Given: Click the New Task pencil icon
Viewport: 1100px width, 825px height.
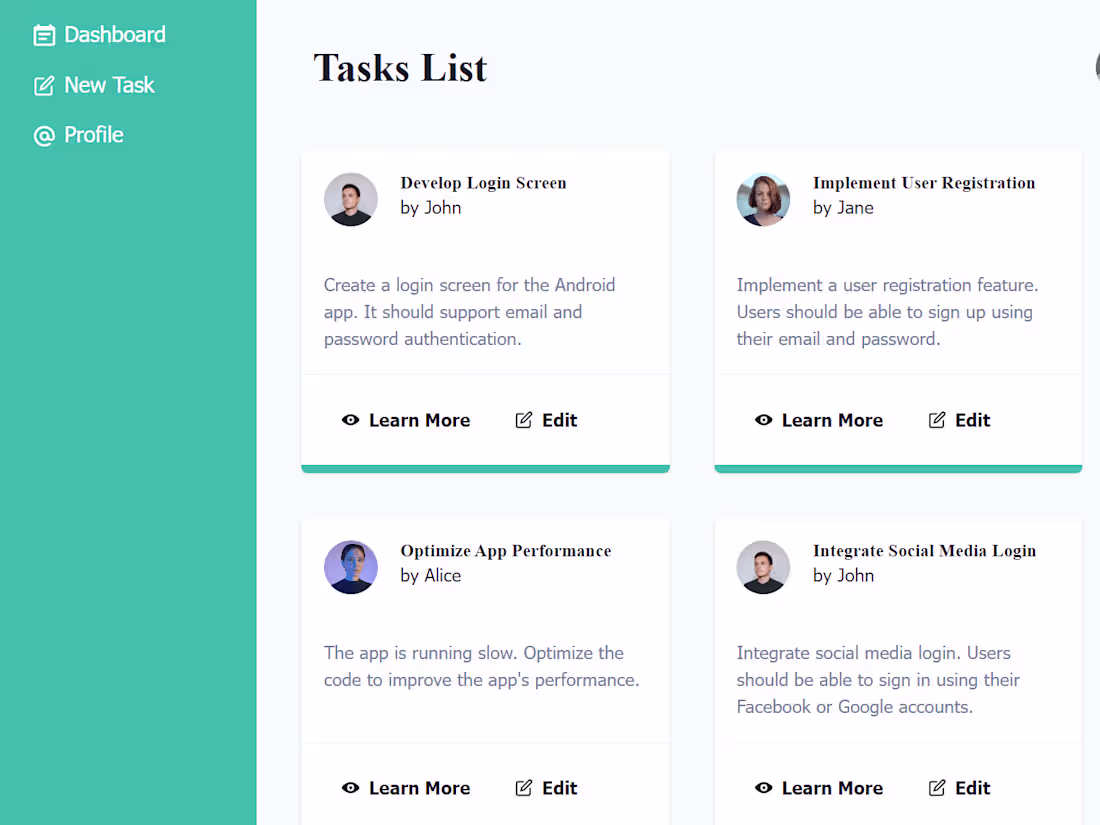Looking at the screenshot, I should [x=42, y=85].
